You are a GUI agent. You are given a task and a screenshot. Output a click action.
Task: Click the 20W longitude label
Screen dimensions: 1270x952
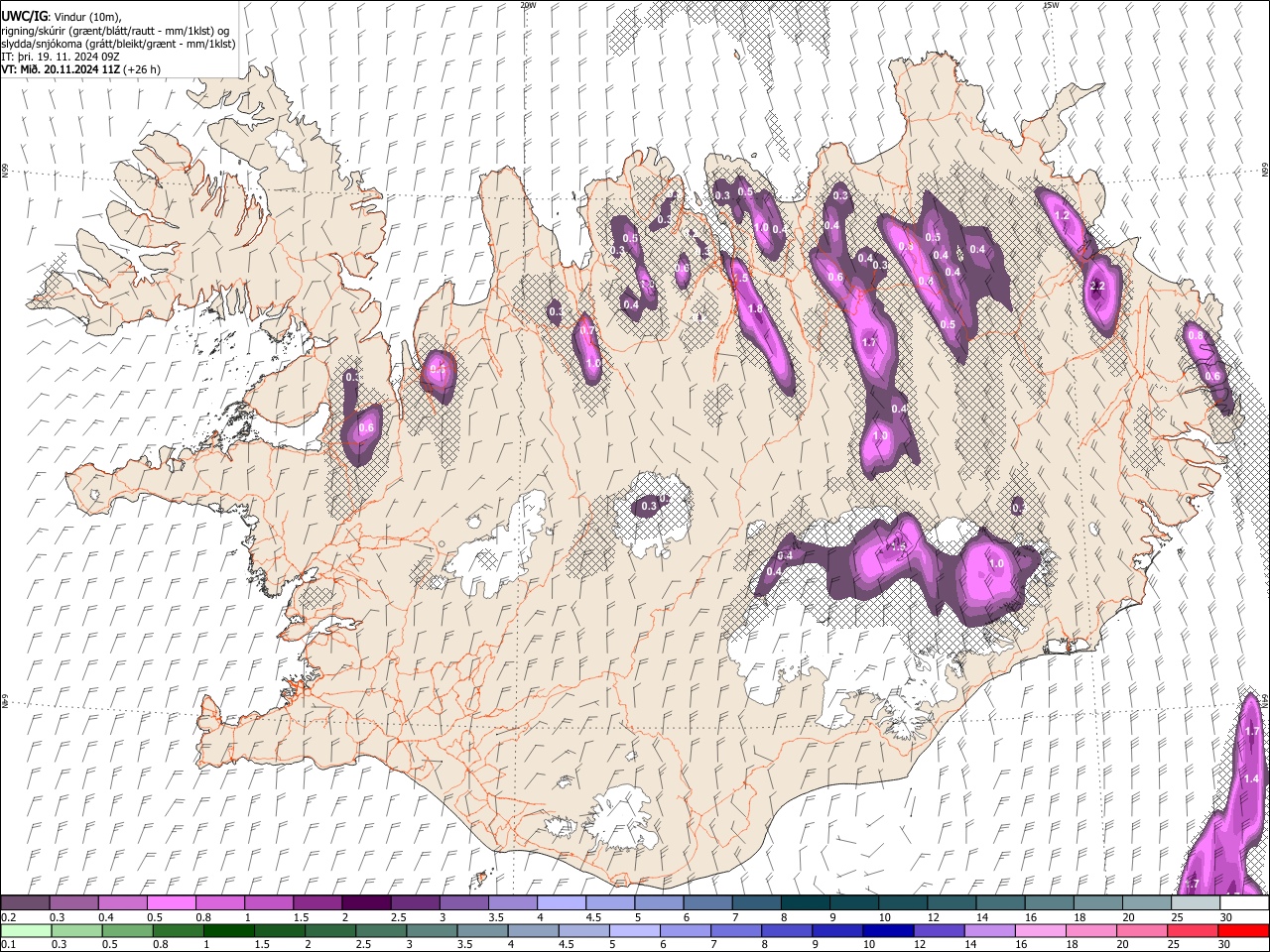point(528,5)
